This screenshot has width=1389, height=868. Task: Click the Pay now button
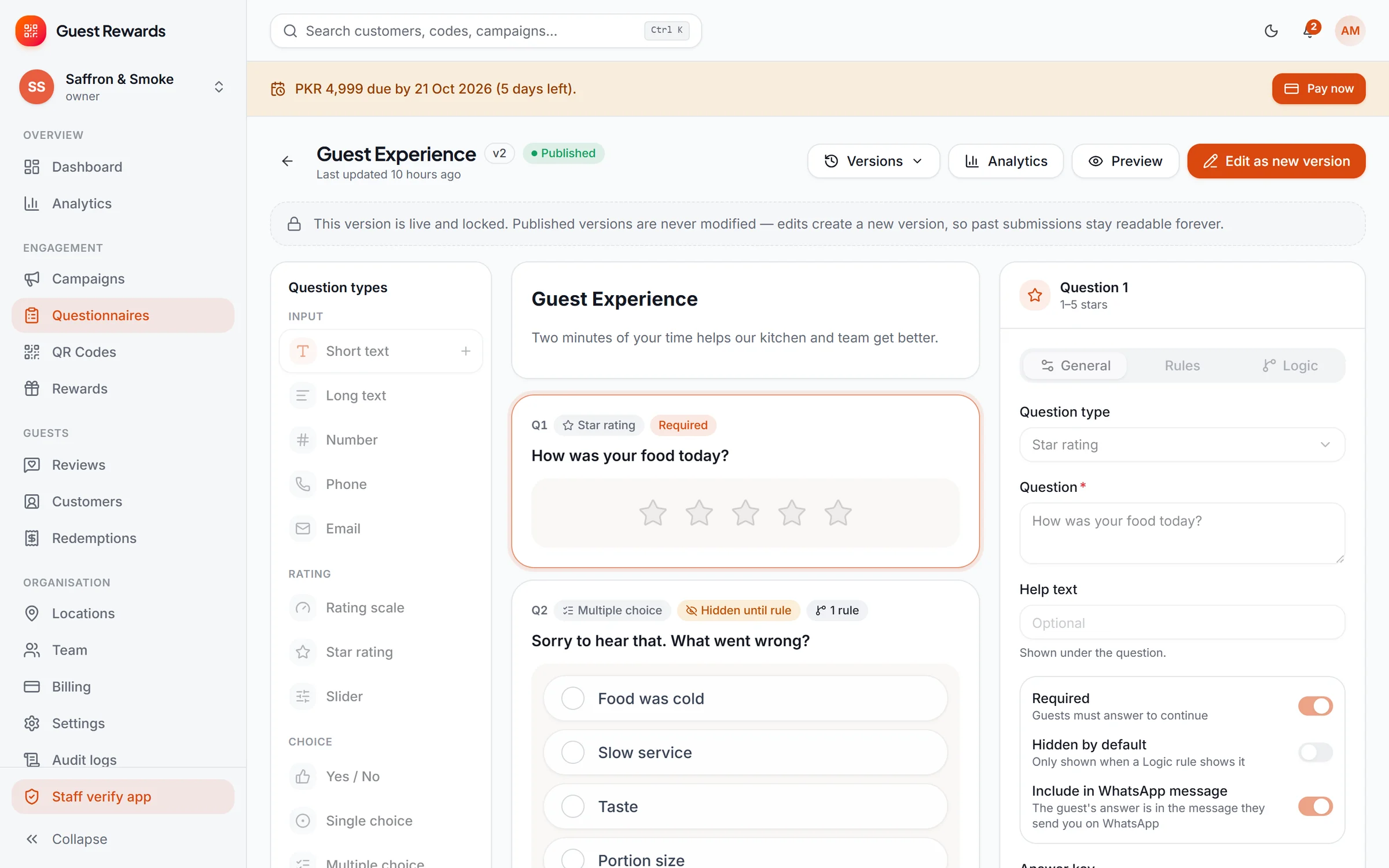(x=1318, y=89)
